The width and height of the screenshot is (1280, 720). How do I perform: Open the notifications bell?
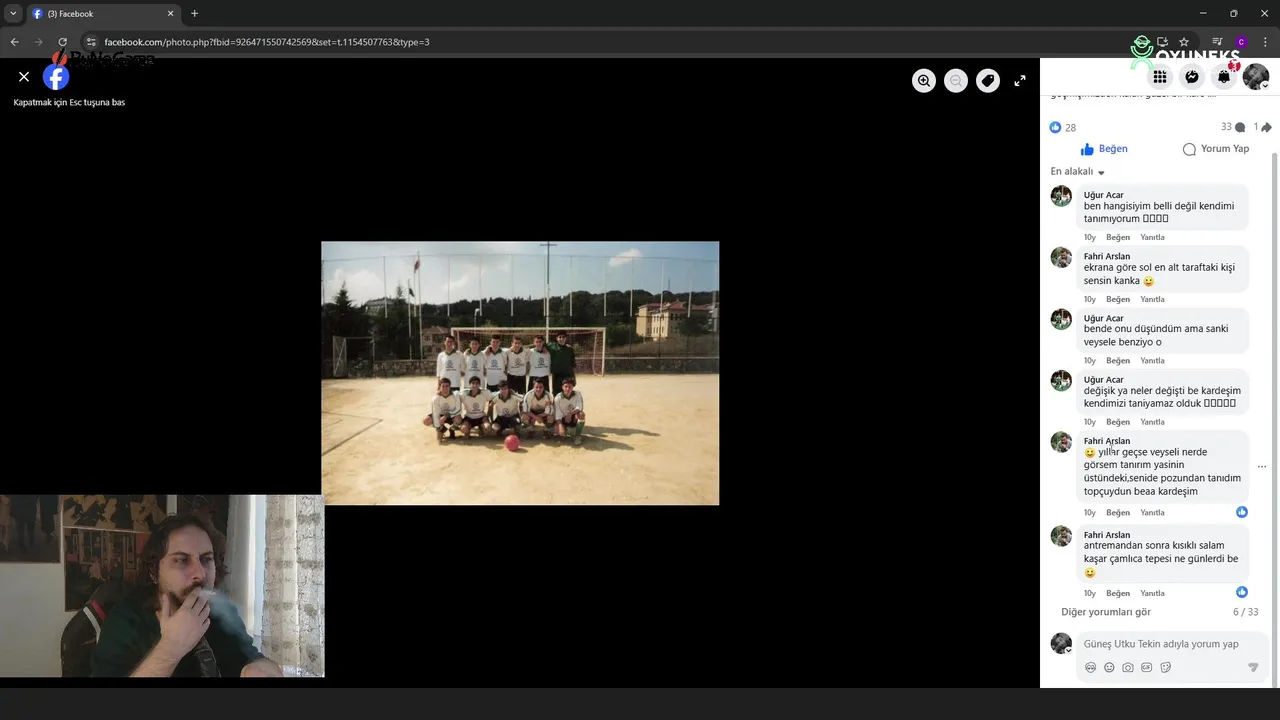(x=1224, y=77)
